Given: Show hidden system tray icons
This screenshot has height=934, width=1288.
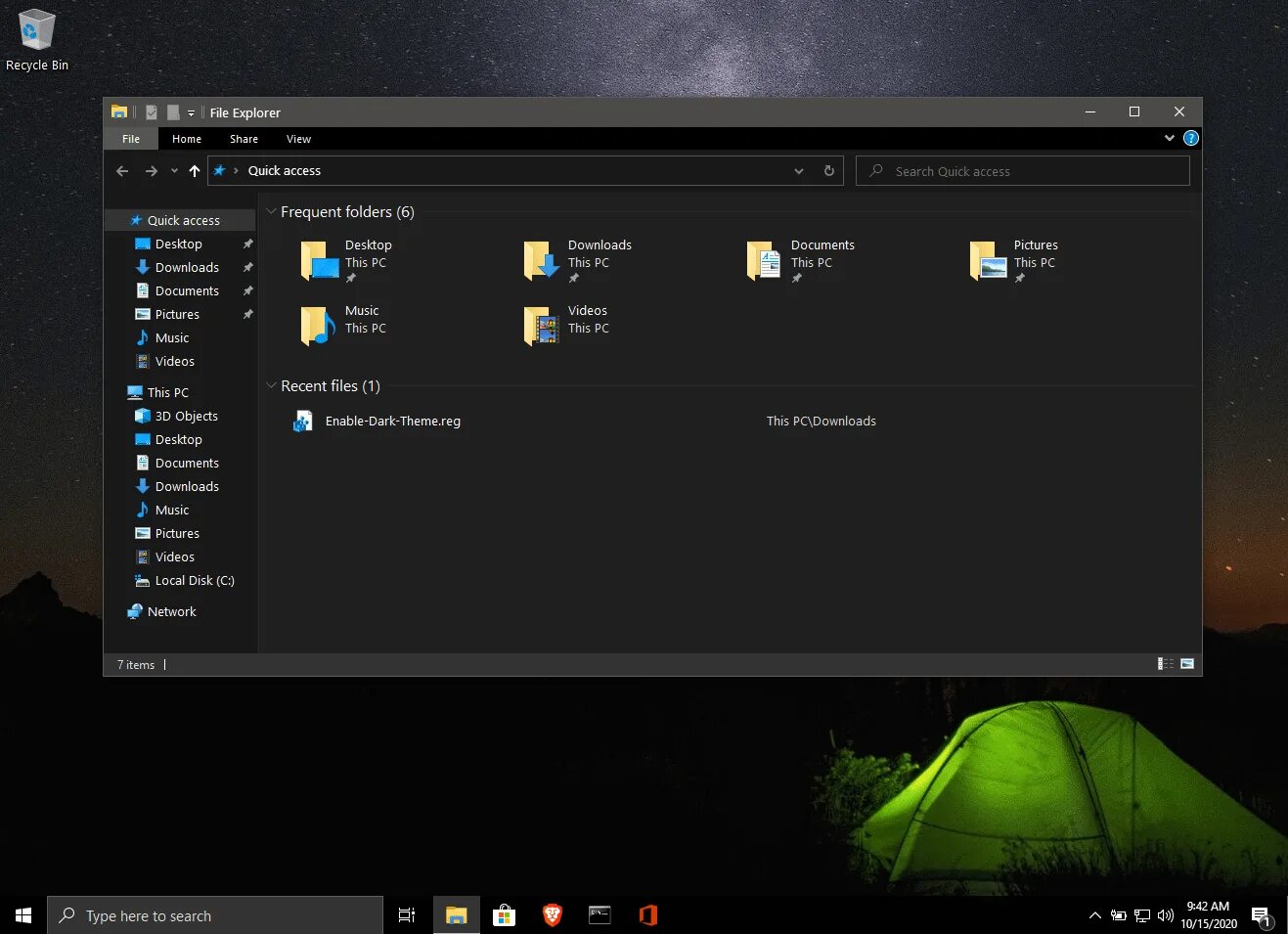Looking at the screenshot, I should coord(1095,915).
